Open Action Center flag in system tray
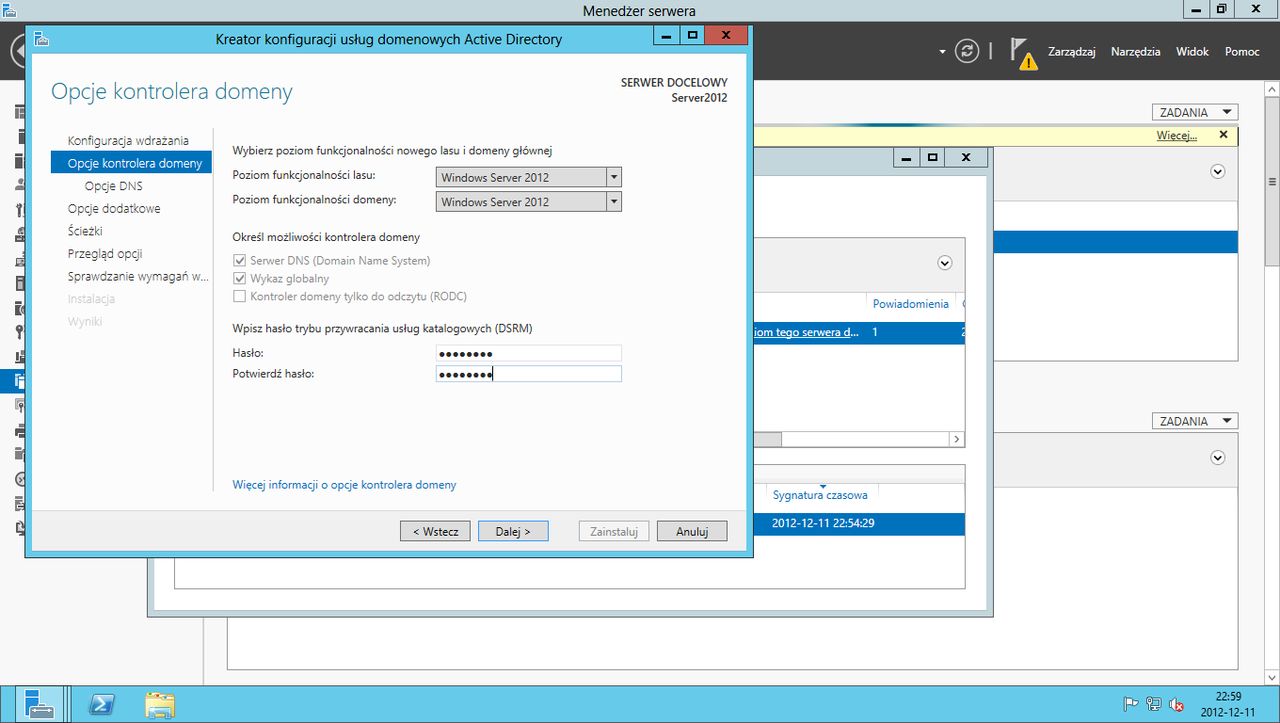 tap(1130, 704)
